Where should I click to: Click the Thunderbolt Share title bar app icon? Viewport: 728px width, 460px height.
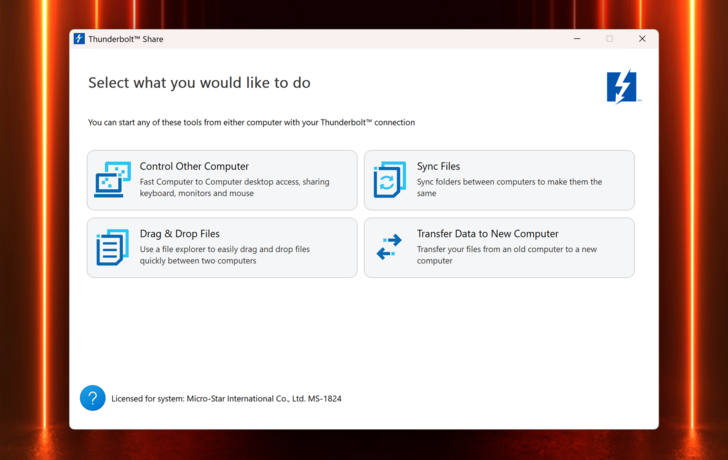point(79,39)
